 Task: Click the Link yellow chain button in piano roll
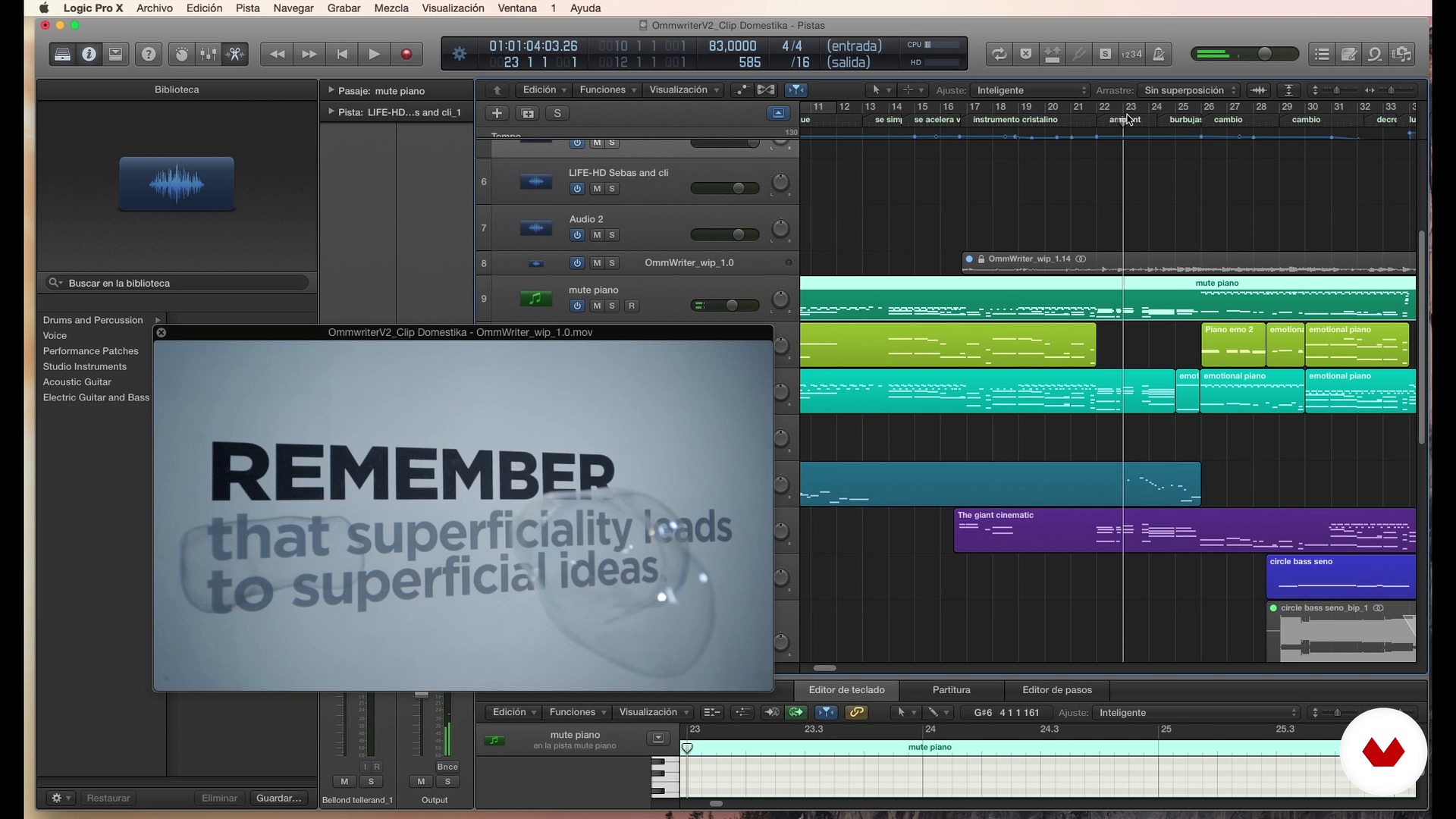tap(856, 713)
